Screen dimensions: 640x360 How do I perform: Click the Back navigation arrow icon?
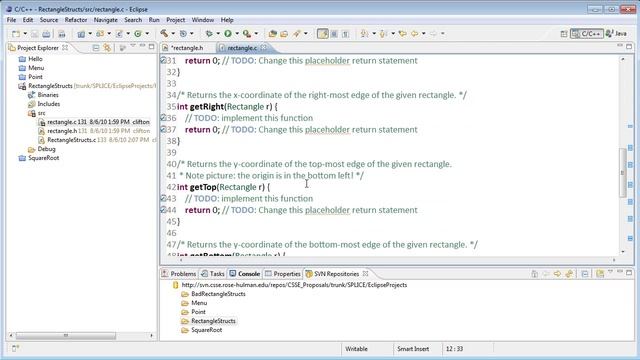pyautogui.click(x=414, y=34)
